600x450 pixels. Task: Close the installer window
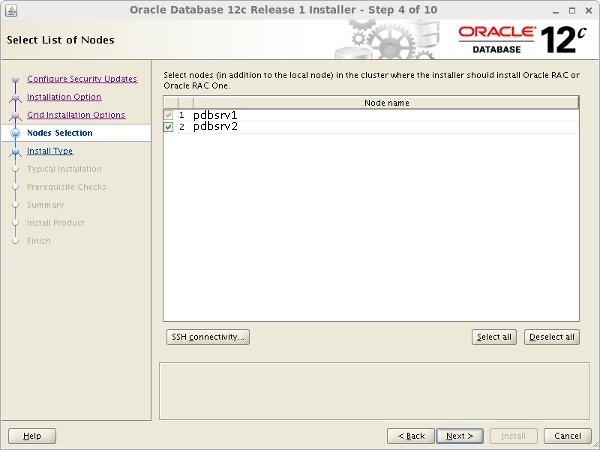pyautogui.click(x=589, y=11)
